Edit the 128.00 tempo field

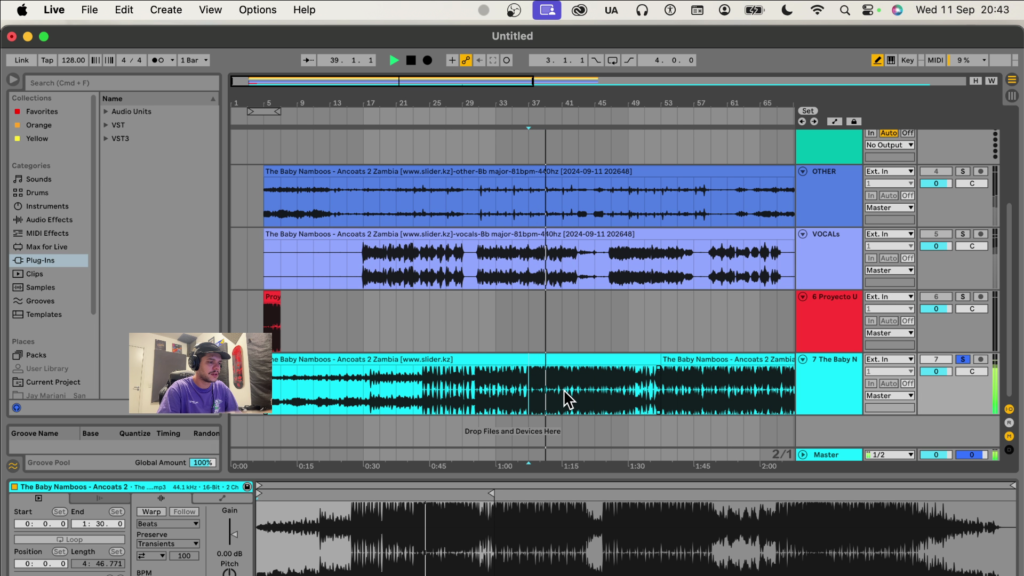click(72, 60)
